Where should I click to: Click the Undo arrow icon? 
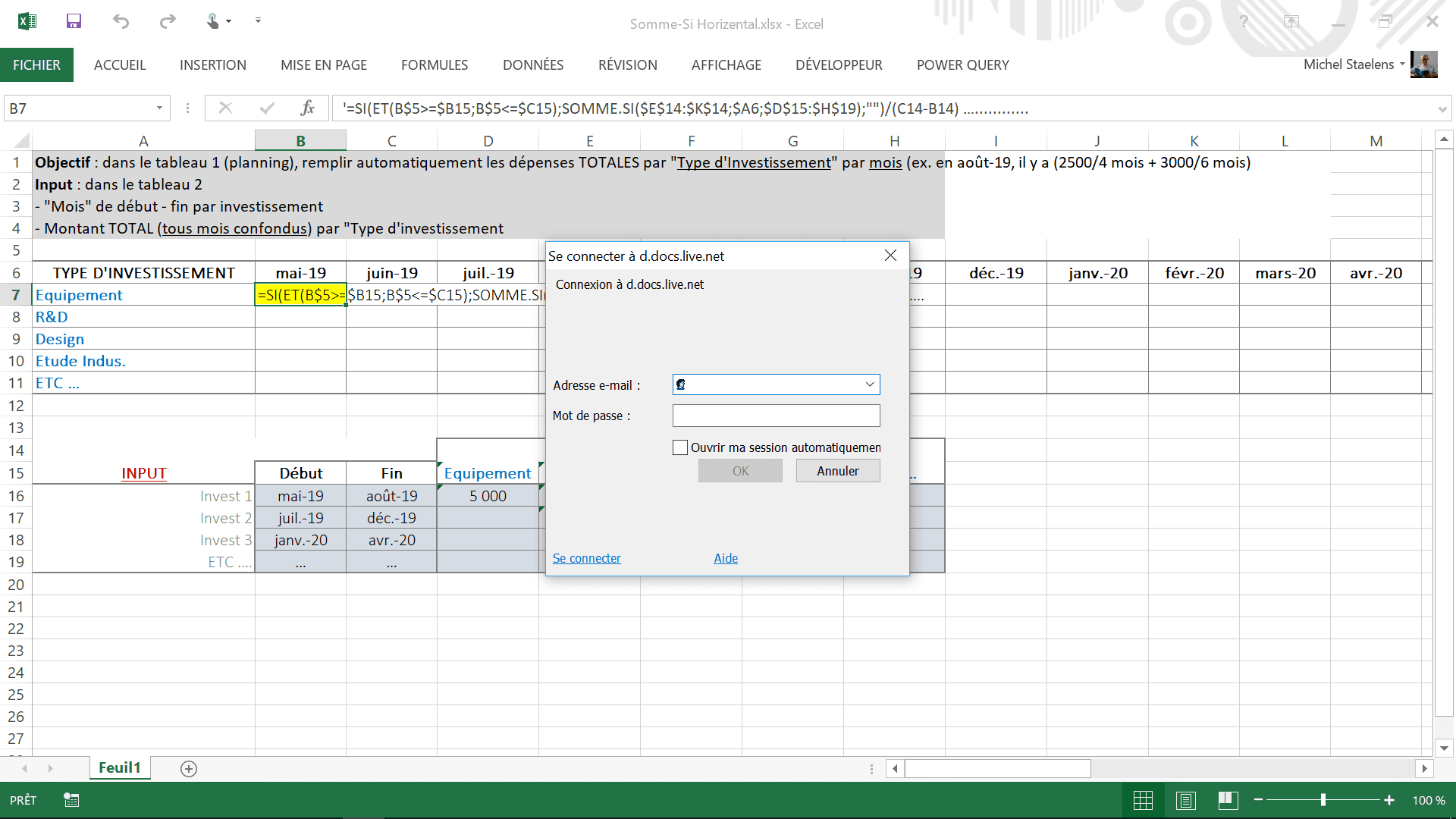pyautogui.click(x=121, y=21)
